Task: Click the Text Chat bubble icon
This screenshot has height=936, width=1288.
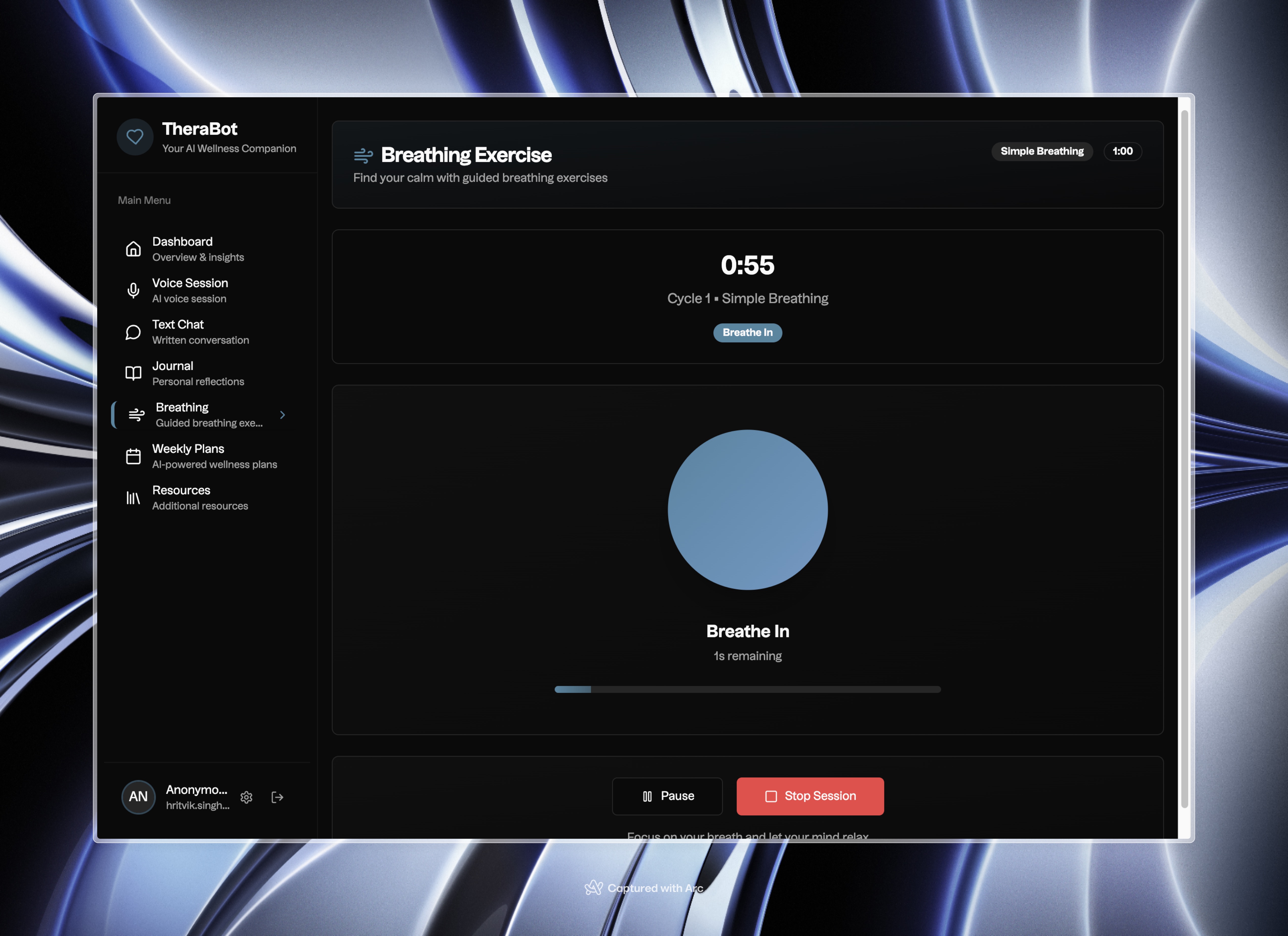Action: pyautogui.click(x=133, y=332)
